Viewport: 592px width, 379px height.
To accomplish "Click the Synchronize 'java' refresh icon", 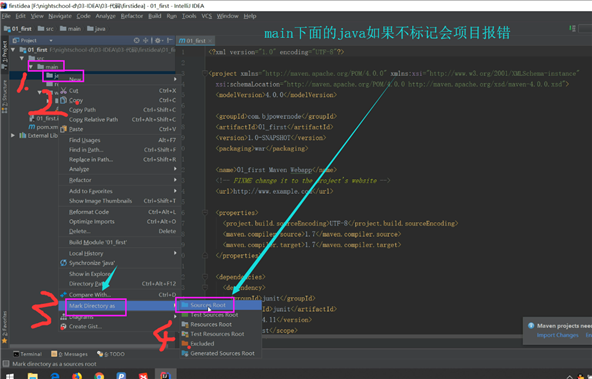I will click(63, 263).
